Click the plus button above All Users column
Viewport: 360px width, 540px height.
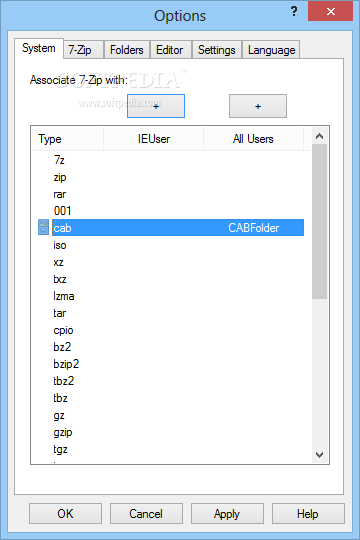[x=258, y=106]
